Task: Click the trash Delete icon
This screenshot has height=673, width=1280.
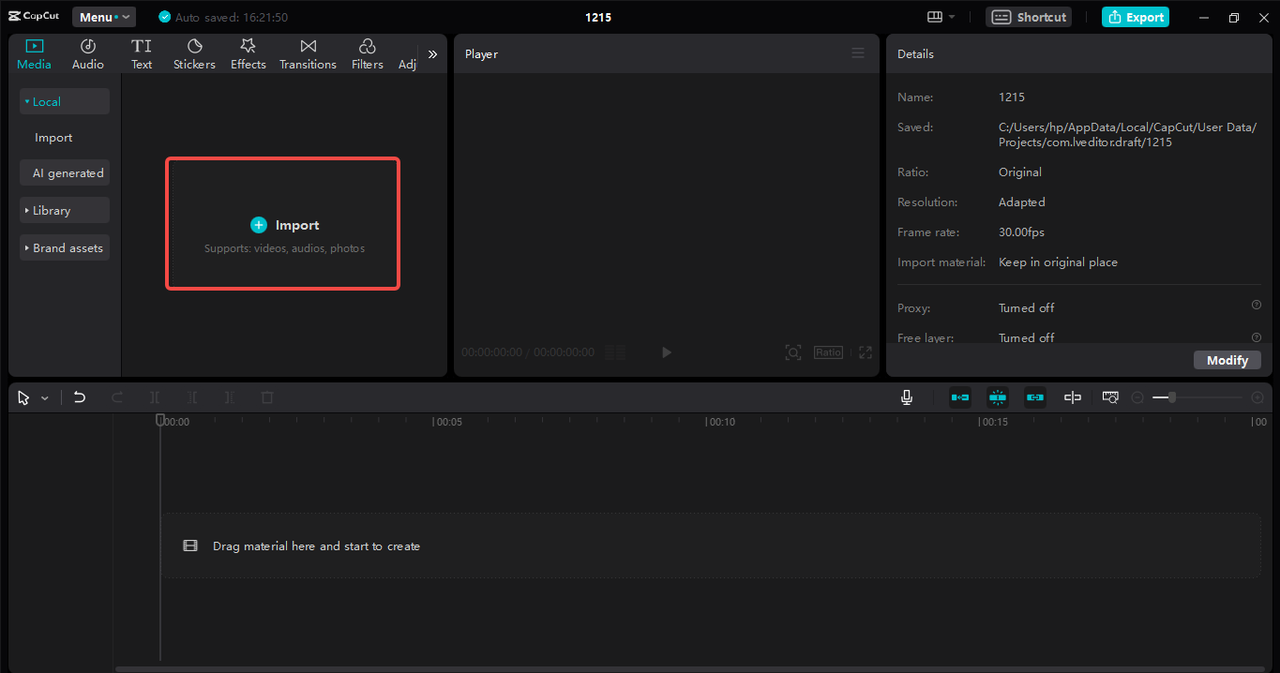Action: point(267,397)
